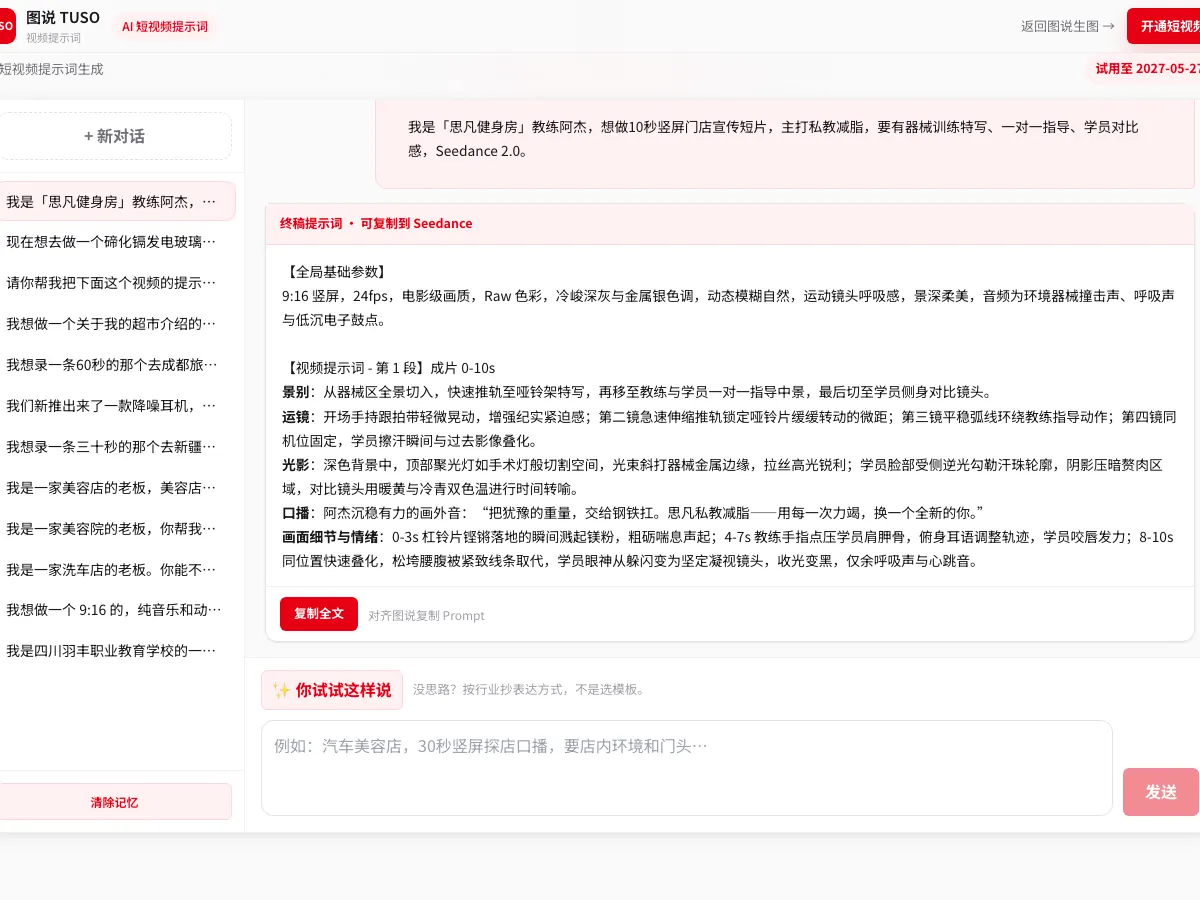Open conversation 我是一家洗车店的老板
This screenshot has width=1200, height=900.
[115, 570]
